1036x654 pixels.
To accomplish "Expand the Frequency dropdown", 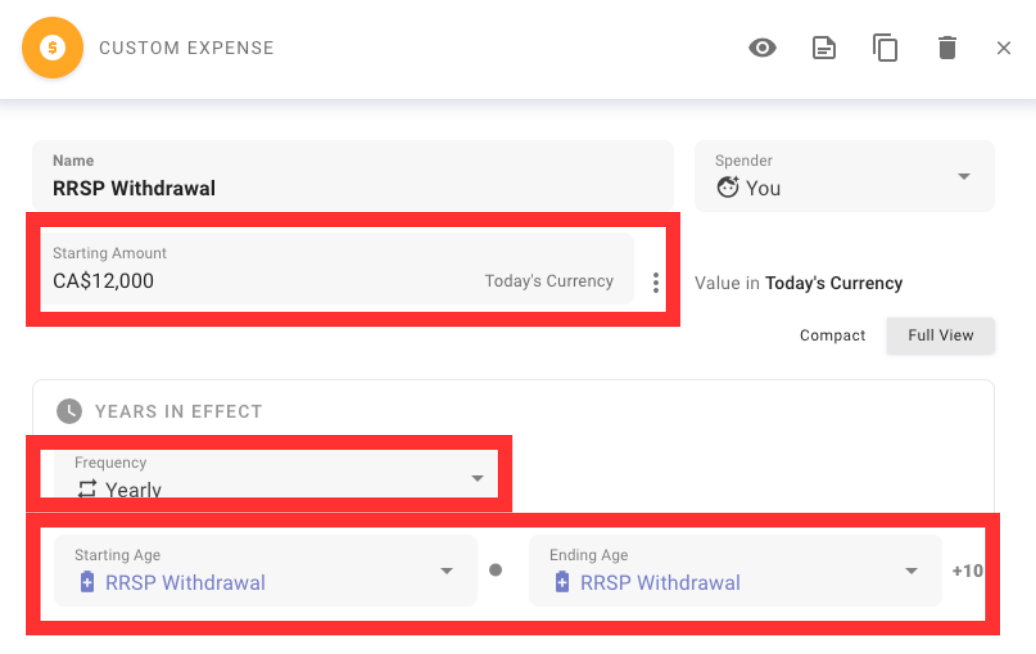I will pos(477,479).
